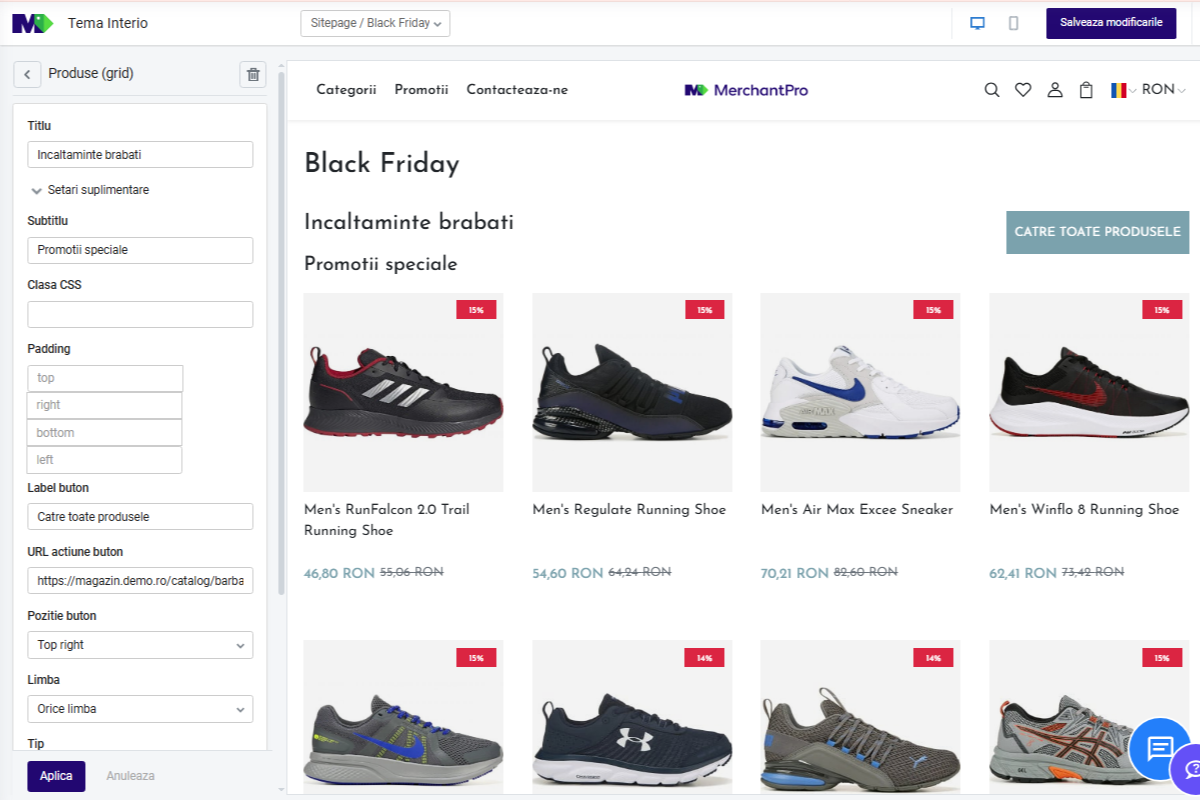Delete the section with the trash icon
This screenshot has width=1200, height=800.
point(253,74)
